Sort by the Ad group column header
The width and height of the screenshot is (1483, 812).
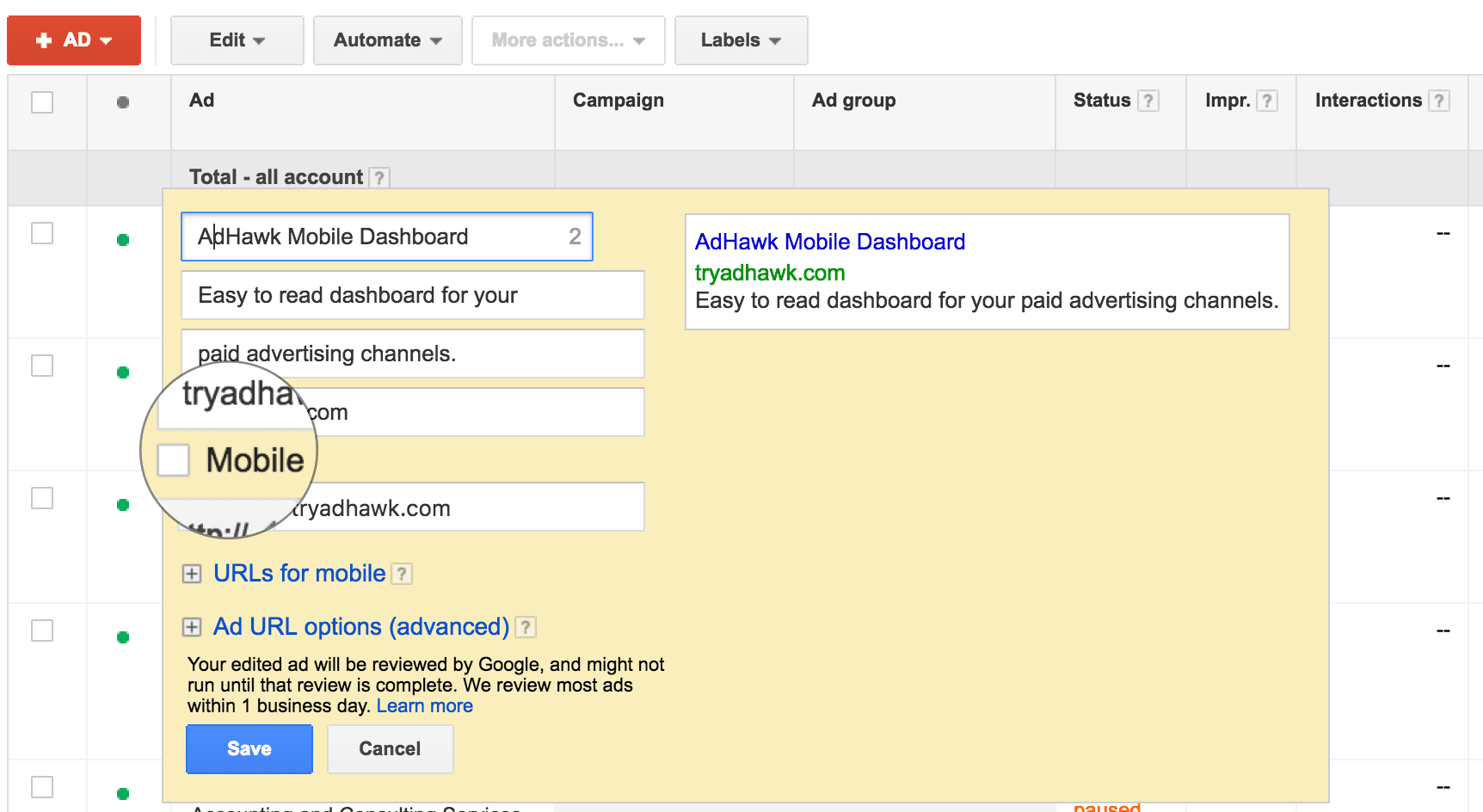853,100
